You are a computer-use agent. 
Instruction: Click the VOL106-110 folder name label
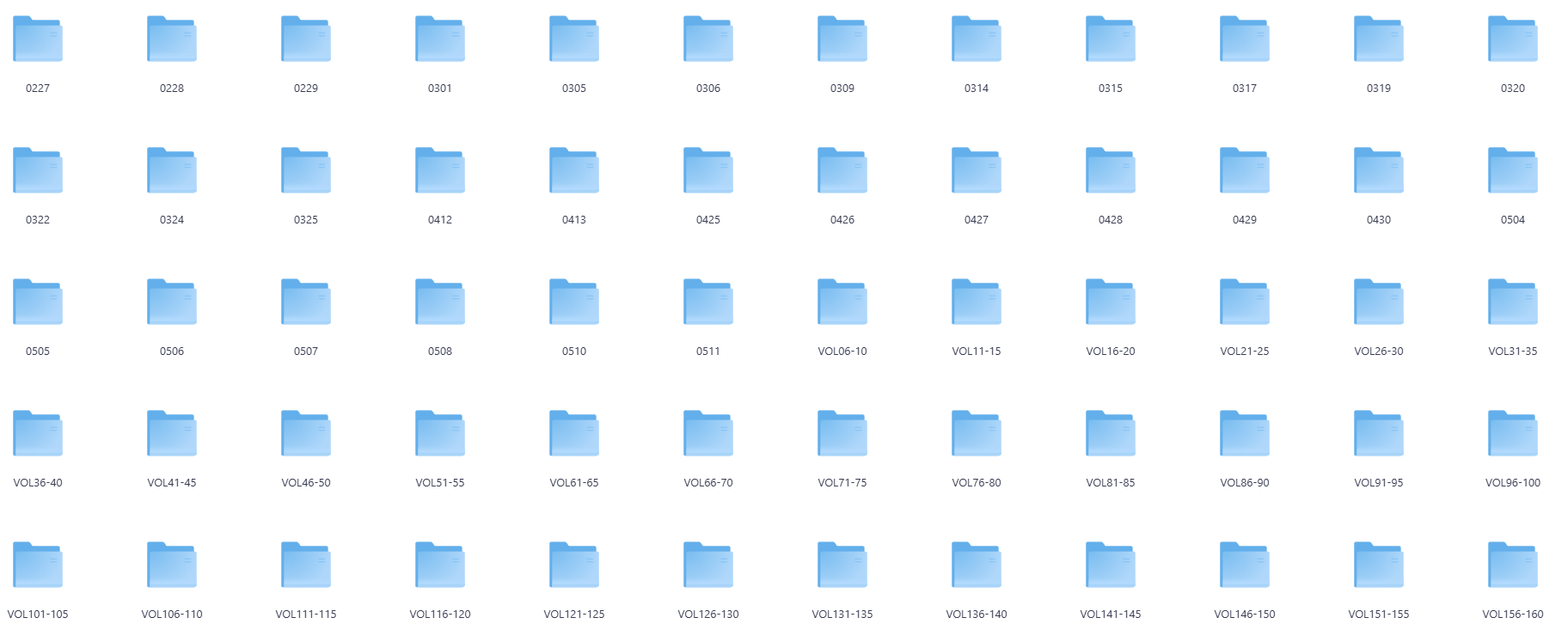pos(172,615)
